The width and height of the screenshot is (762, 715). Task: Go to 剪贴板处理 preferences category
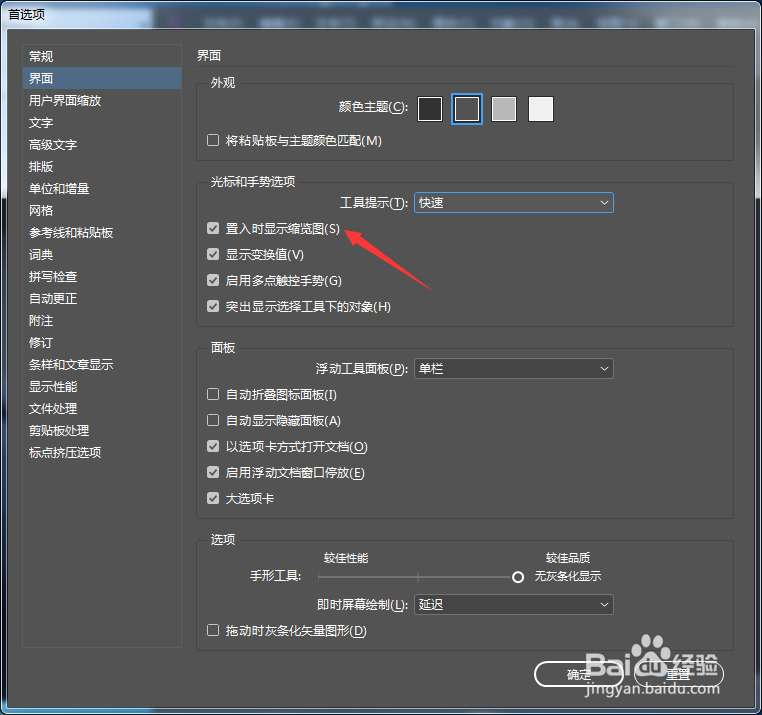[x=102, y=431]
